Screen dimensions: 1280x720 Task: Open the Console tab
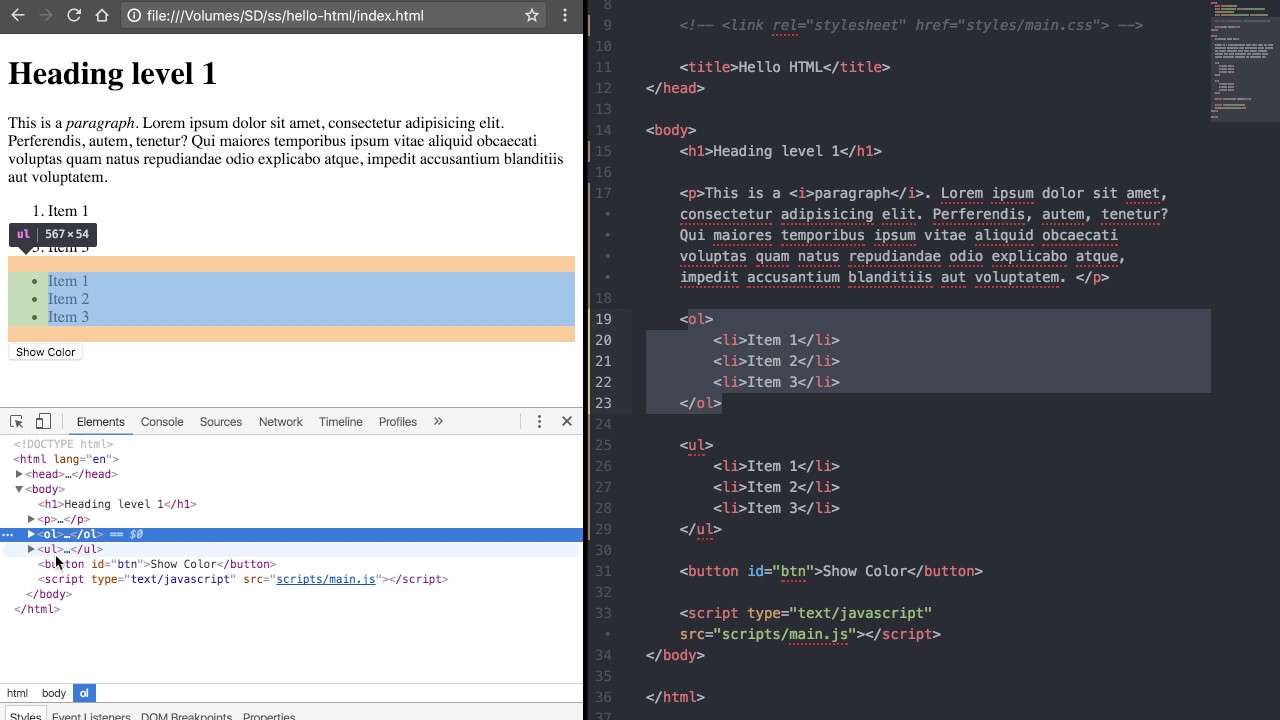pyautogui.click(x=162, y=422)
